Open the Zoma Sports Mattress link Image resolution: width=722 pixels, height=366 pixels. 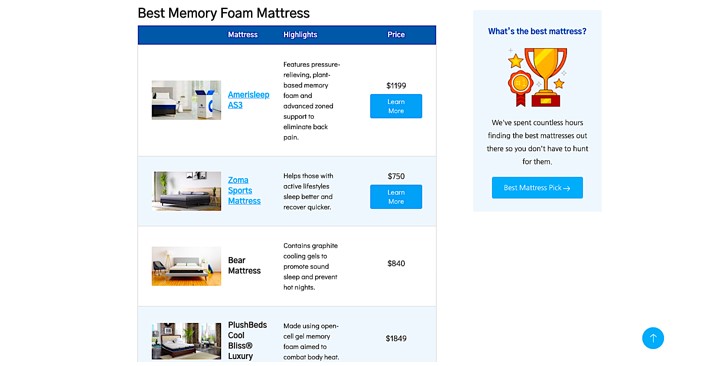(x=245, y=191)
